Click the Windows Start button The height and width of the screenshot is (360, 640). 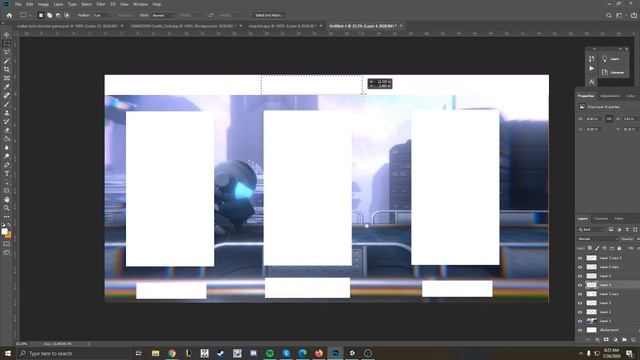pyautogui.click(x=8, y=353)
